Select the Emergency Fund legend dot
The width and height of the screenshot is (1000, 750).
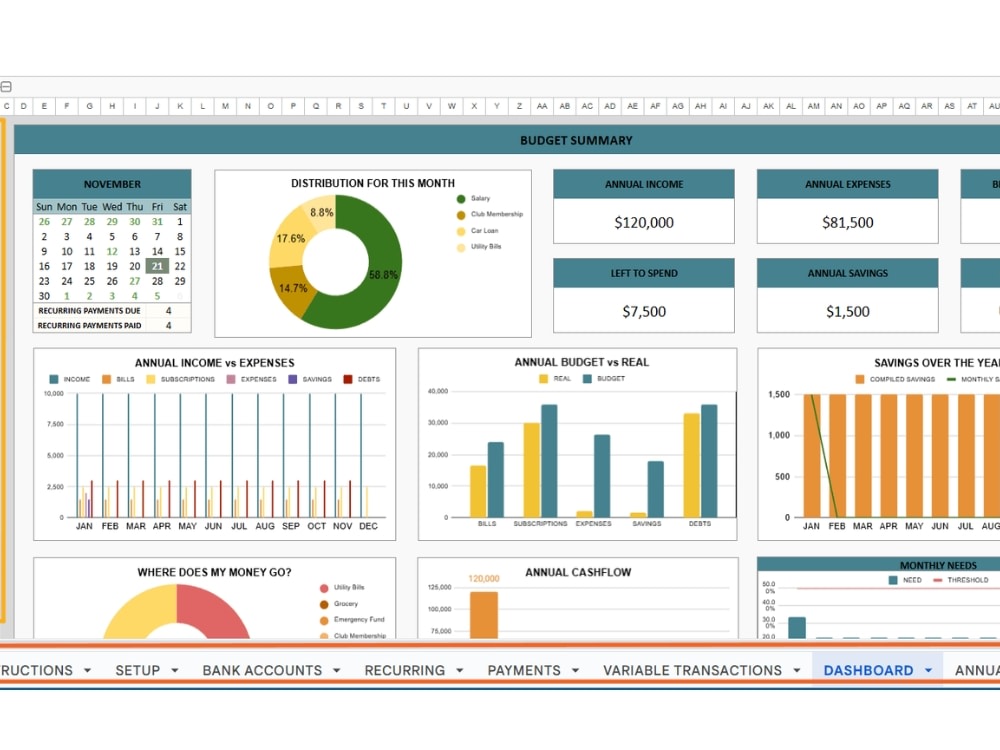coord(324,620)
